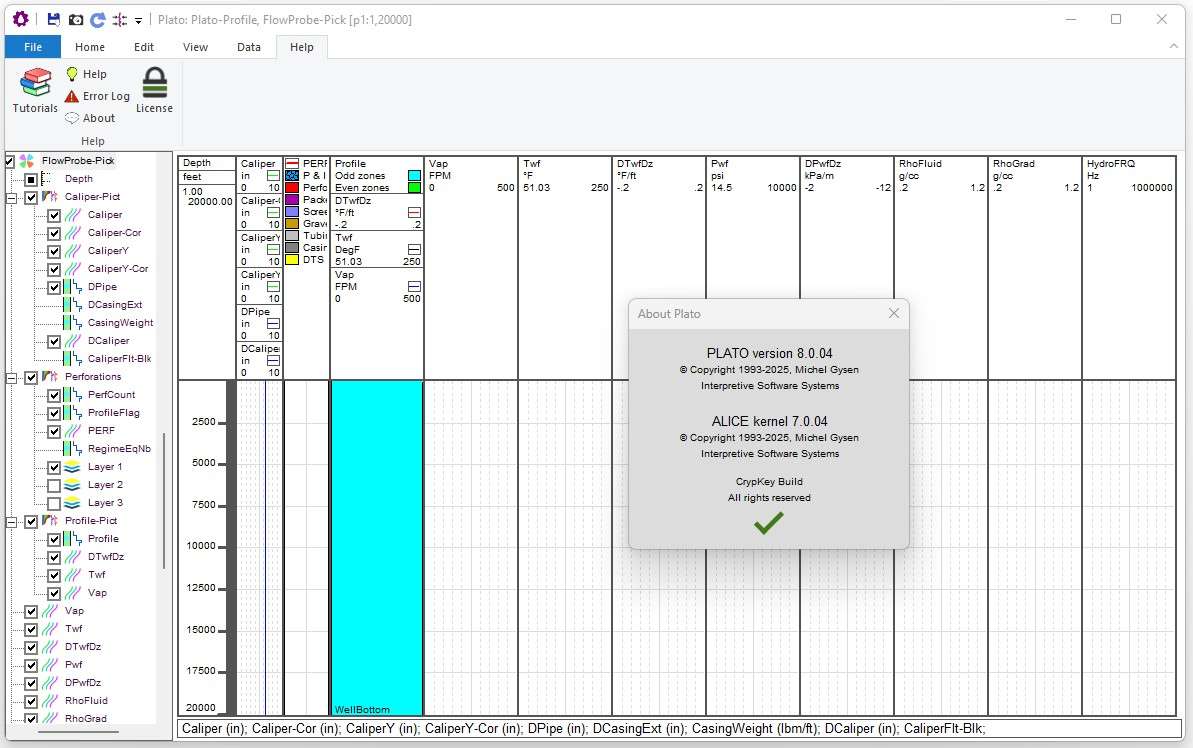Click the cyan Odd zones color swatch

[414, 175]
